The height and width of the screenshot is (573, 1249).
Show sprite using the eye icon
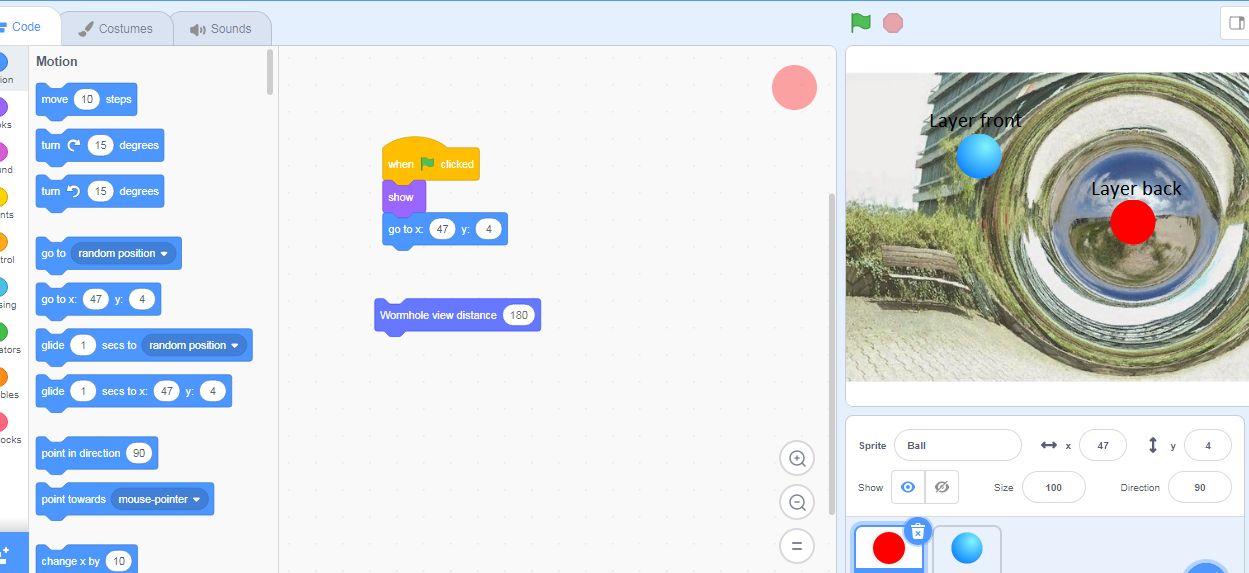[x=908, y=487]
